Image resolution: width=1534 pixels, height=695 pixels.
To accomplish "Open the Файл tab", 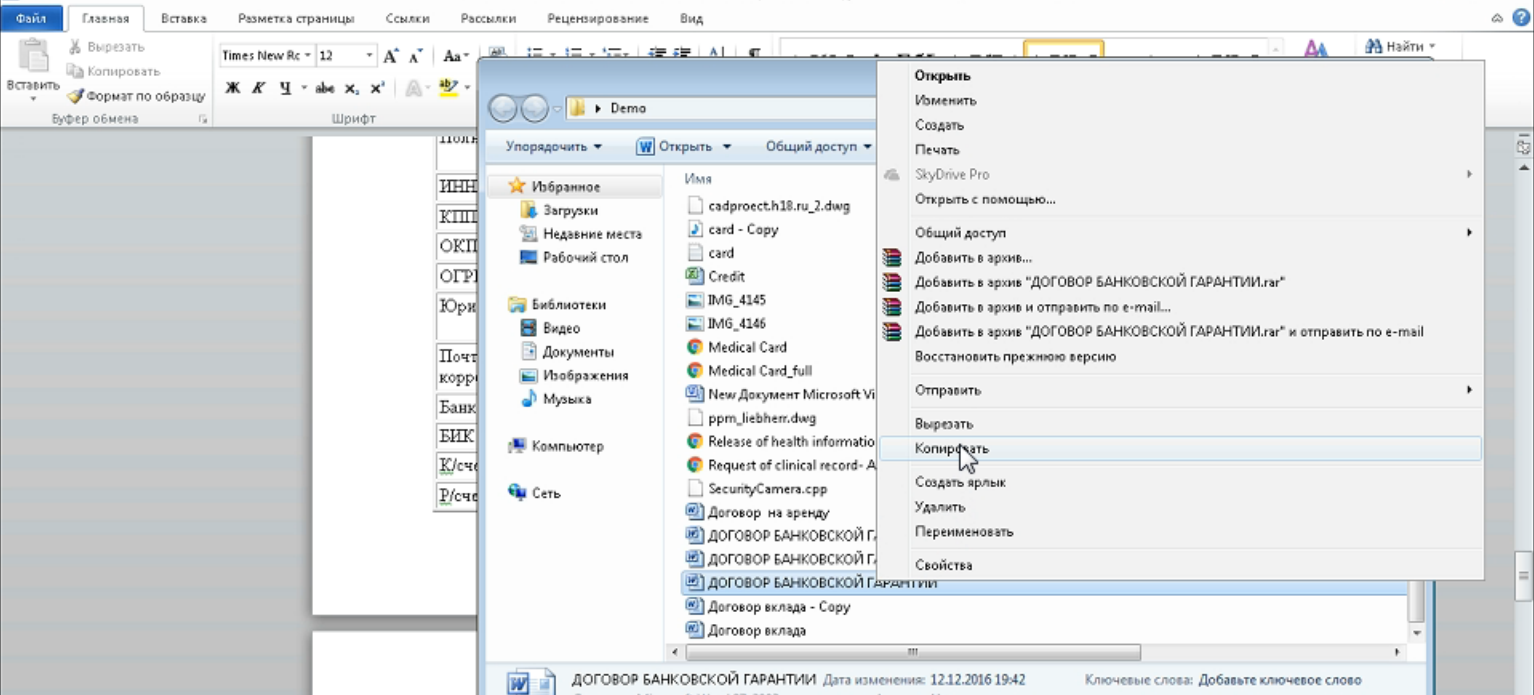I will (x=32, y=18).
